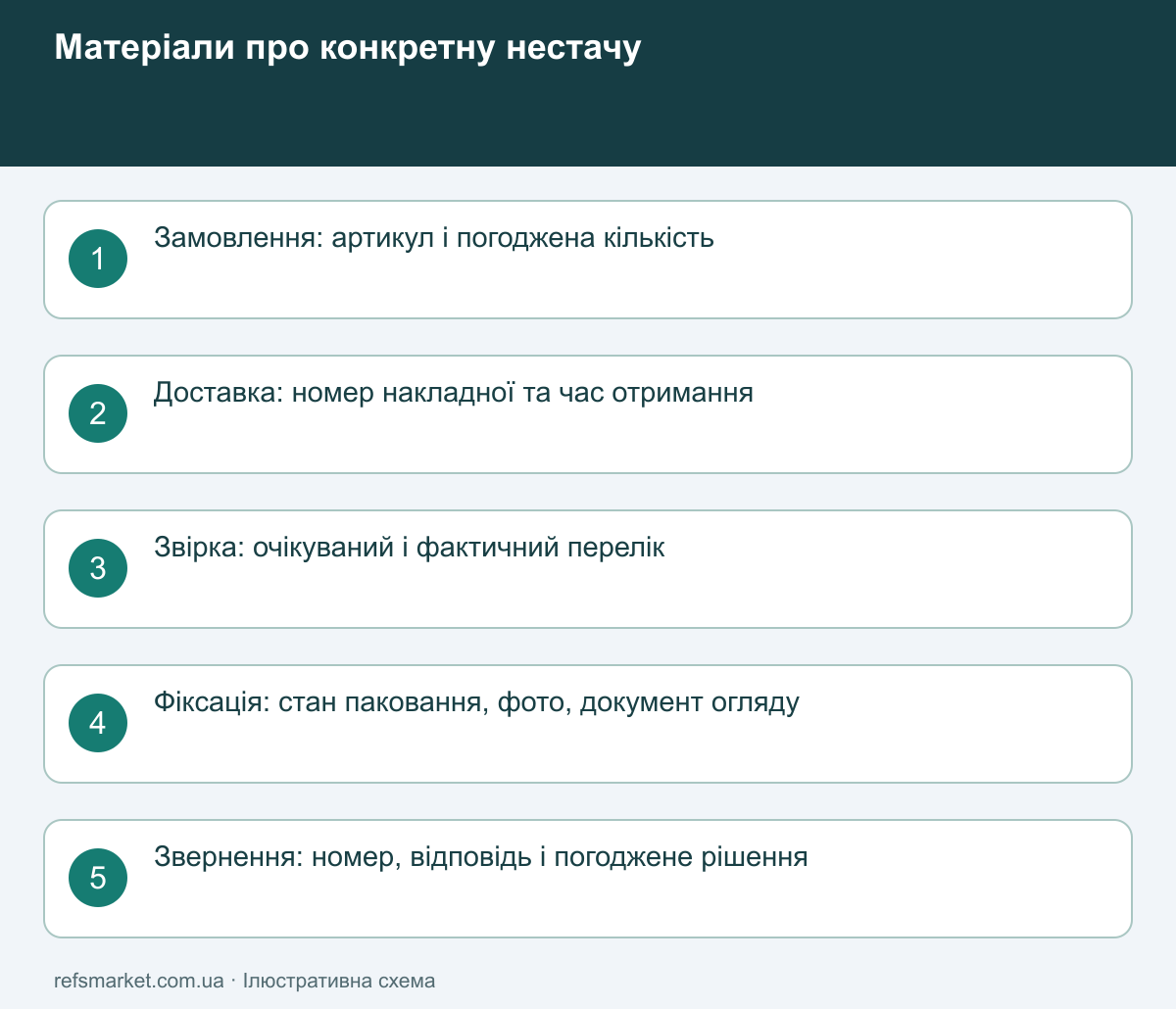Click the number 4 circle badge
The image size is (1176, 1009).
pyautogui.click(x=98, y=723)
